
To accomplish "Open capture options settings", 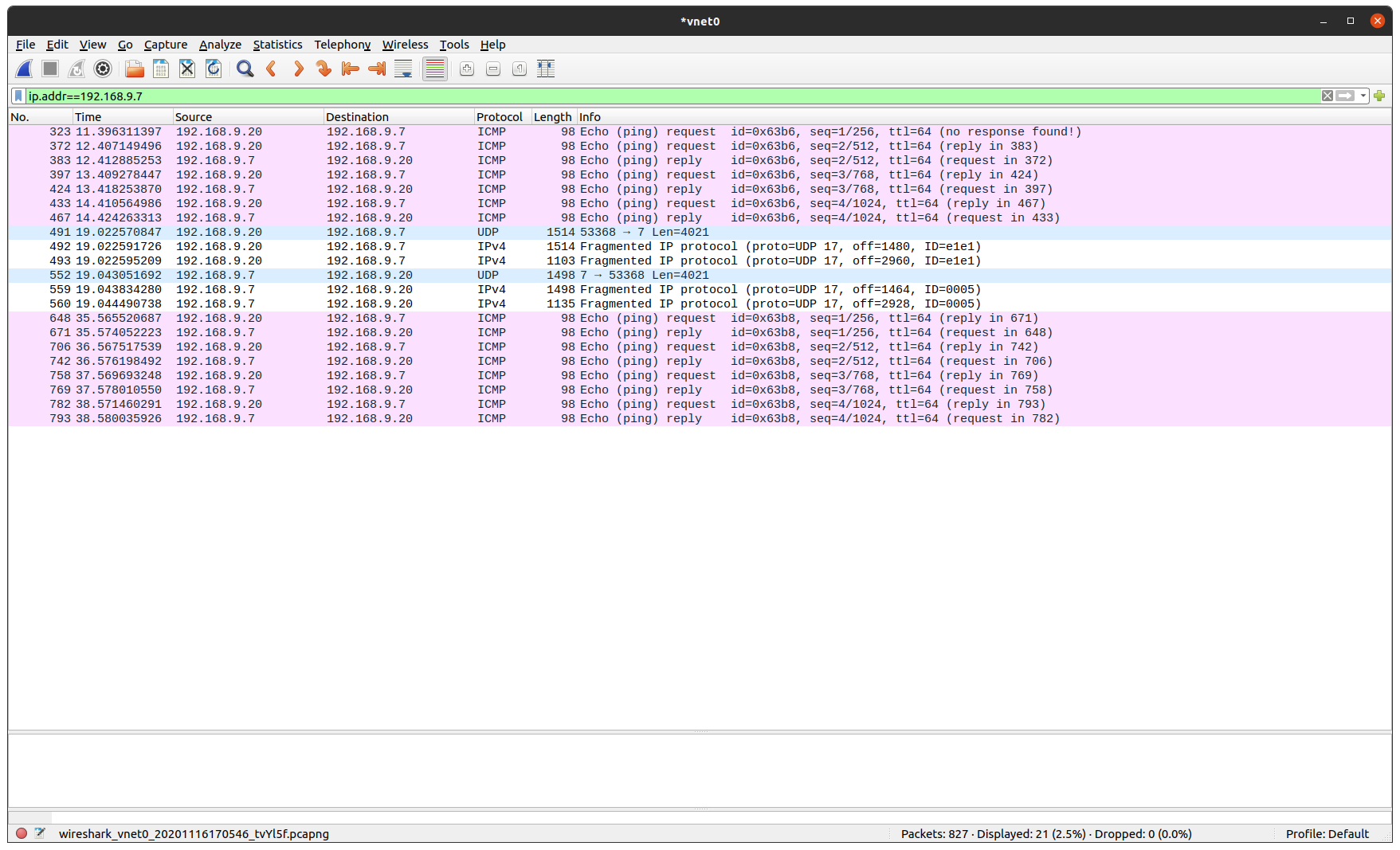I will point(102,69).
